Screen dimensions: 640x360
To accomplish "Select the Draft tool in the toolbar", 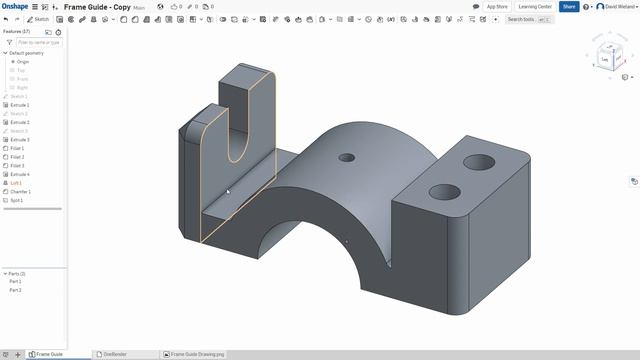I will pyautogui.click(x=147, y=19).
